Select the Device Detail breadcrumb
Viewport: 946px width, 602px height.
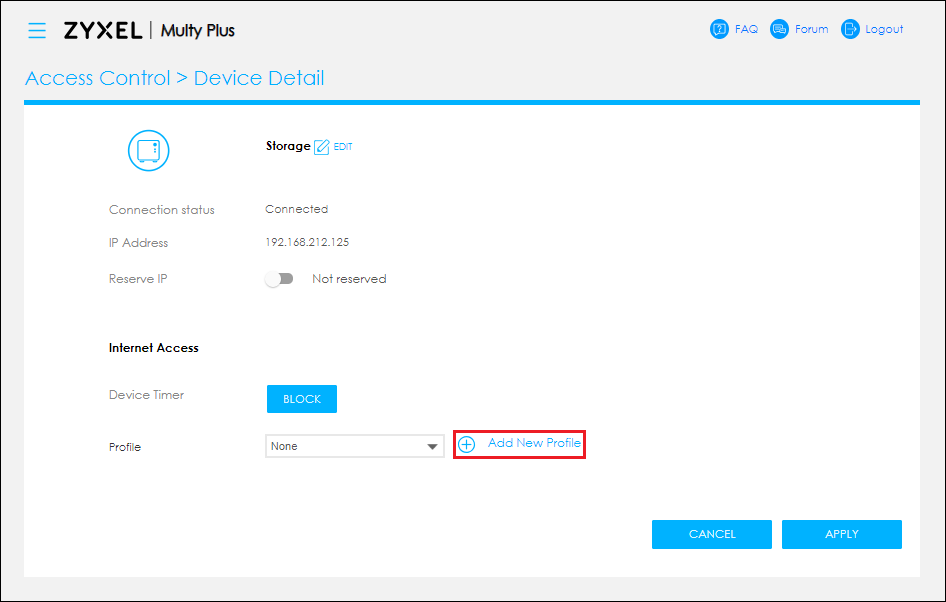point(259,78)
